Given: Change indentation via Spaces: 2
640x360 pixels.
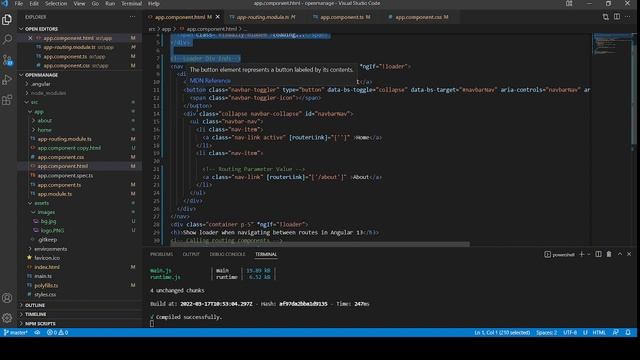Looking at the screenshot, I should point(547,333).
